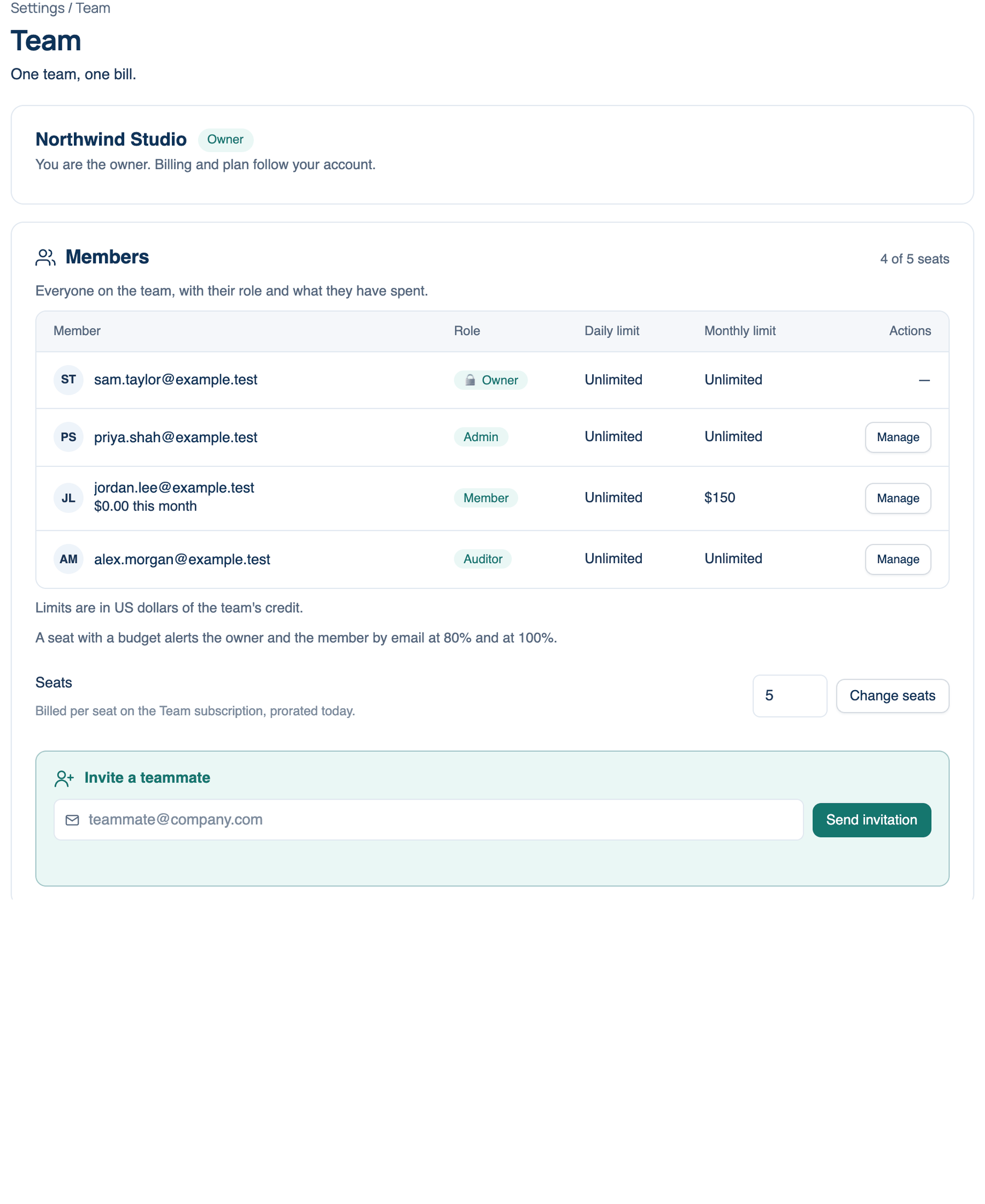This screenshot has height=1204, width=985.
Task: Click jordan.lee@example.test email
Action: [x=174, y=488]
